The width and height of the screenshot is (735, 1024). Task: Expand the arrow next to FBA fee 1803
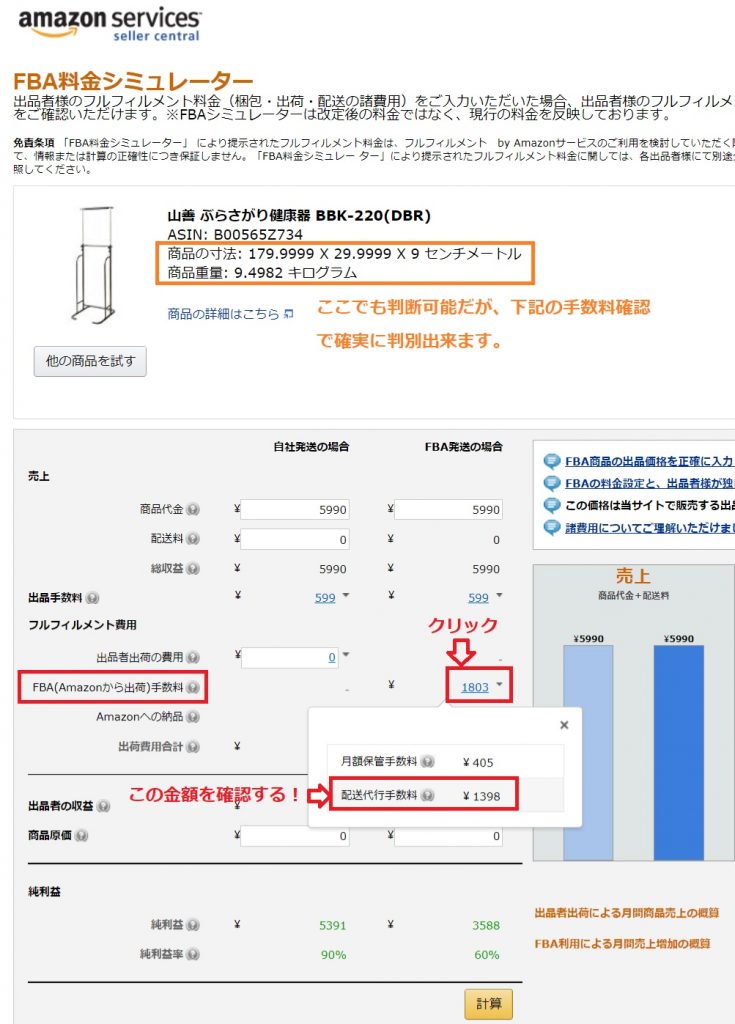(500, 684)
